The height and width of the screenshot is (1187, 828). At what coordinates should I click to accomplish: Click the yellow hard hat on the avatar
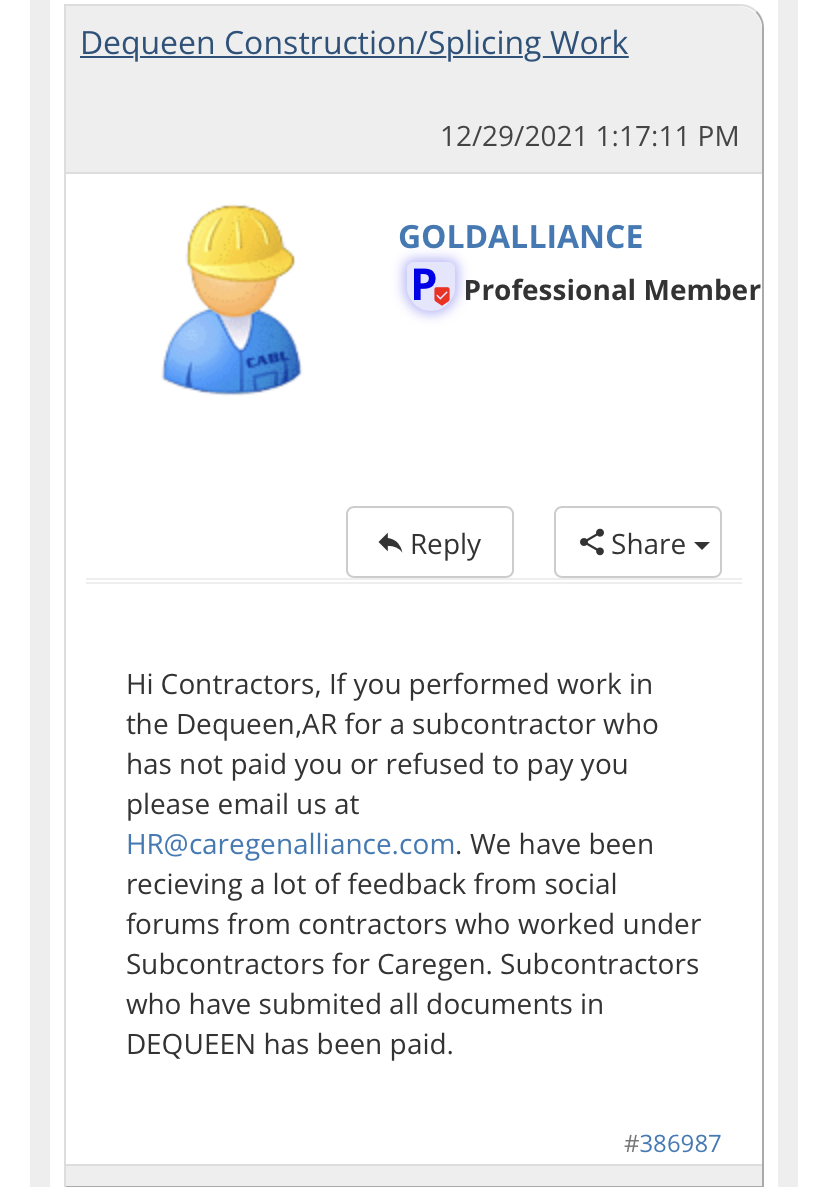[239, 241]
